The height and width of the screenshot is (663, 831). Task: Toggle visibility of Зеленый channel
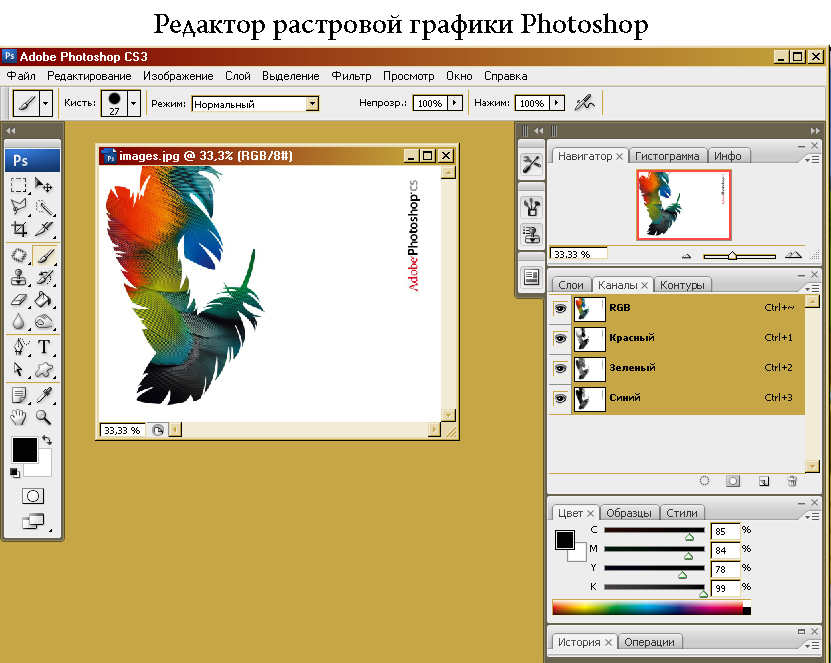tap(560, 368)
